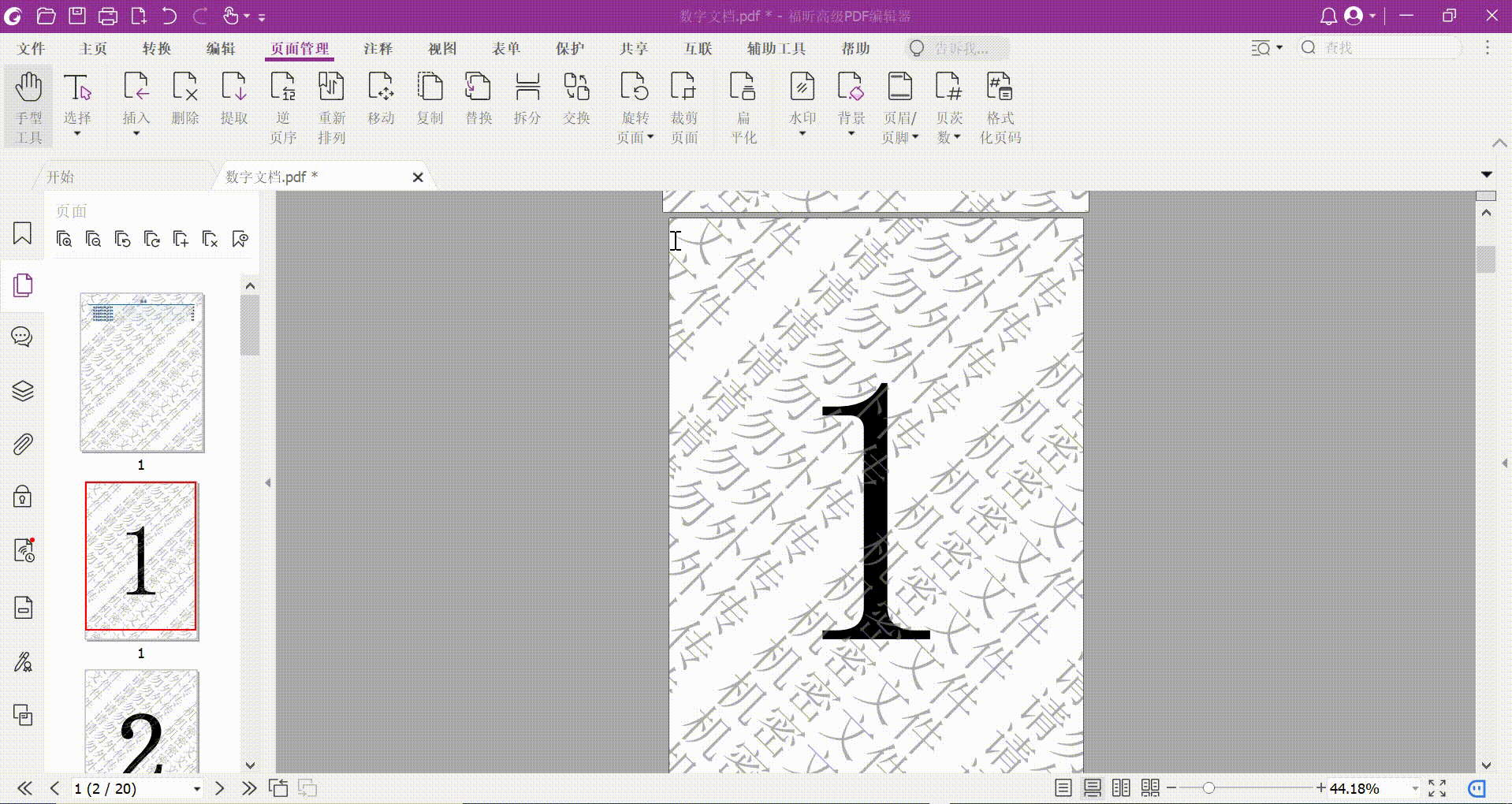Click the zoom in plus button
Image resolution: width=1512 pixels, height=804 pixels.
[1321, 787]
